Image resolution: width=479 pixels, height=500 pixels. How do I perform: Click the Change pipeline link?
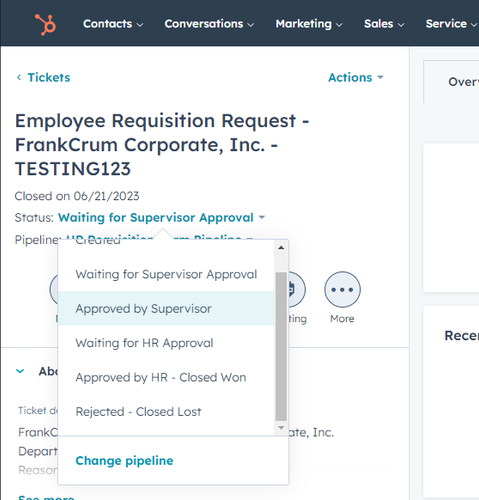[124, 461]
